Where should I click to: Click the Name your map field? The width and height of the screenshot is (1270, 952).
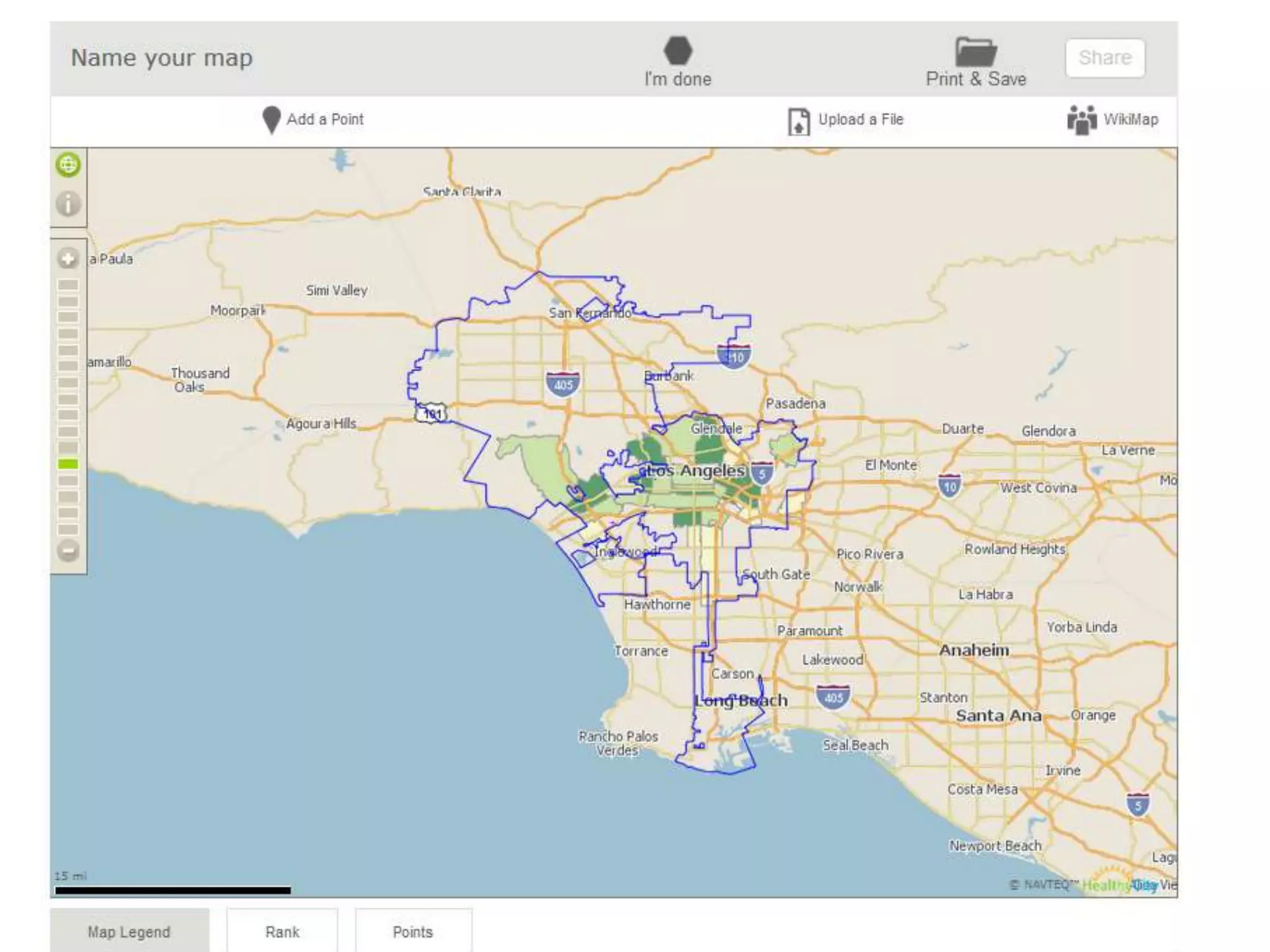click(162, 58)
